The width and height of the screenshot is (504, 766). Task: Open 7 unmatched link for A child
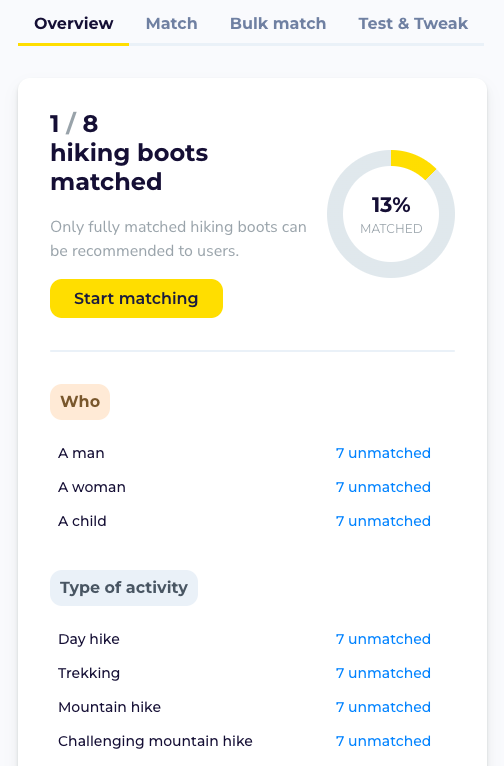click(383, 521)
